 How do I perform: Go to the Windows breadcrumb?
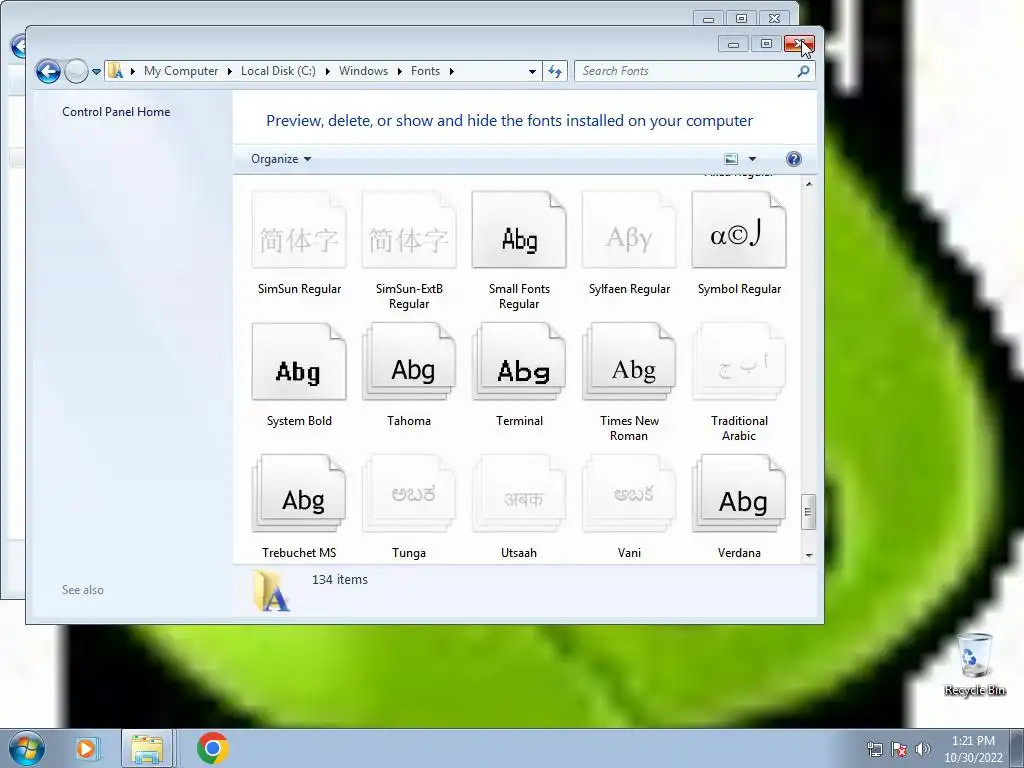pyautogui.click(x=363, y=71)
